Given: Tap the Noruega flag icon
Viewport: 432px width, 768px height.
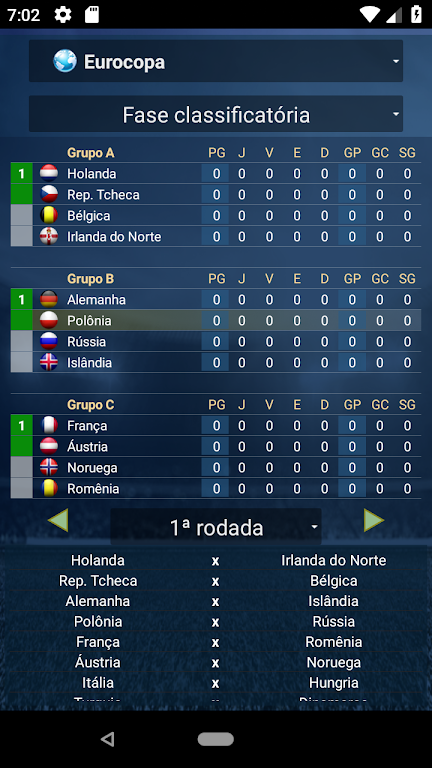Looking at the screenshot, I should tap(48, 467).
